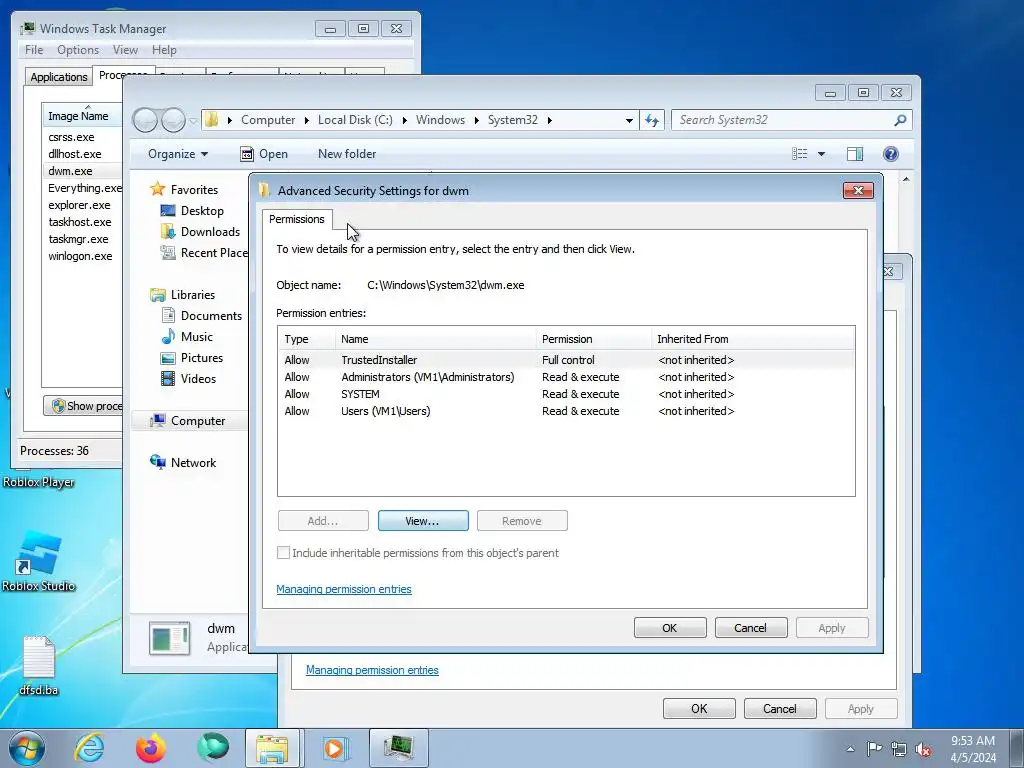Select the Permissions tab

click(296, 219)
